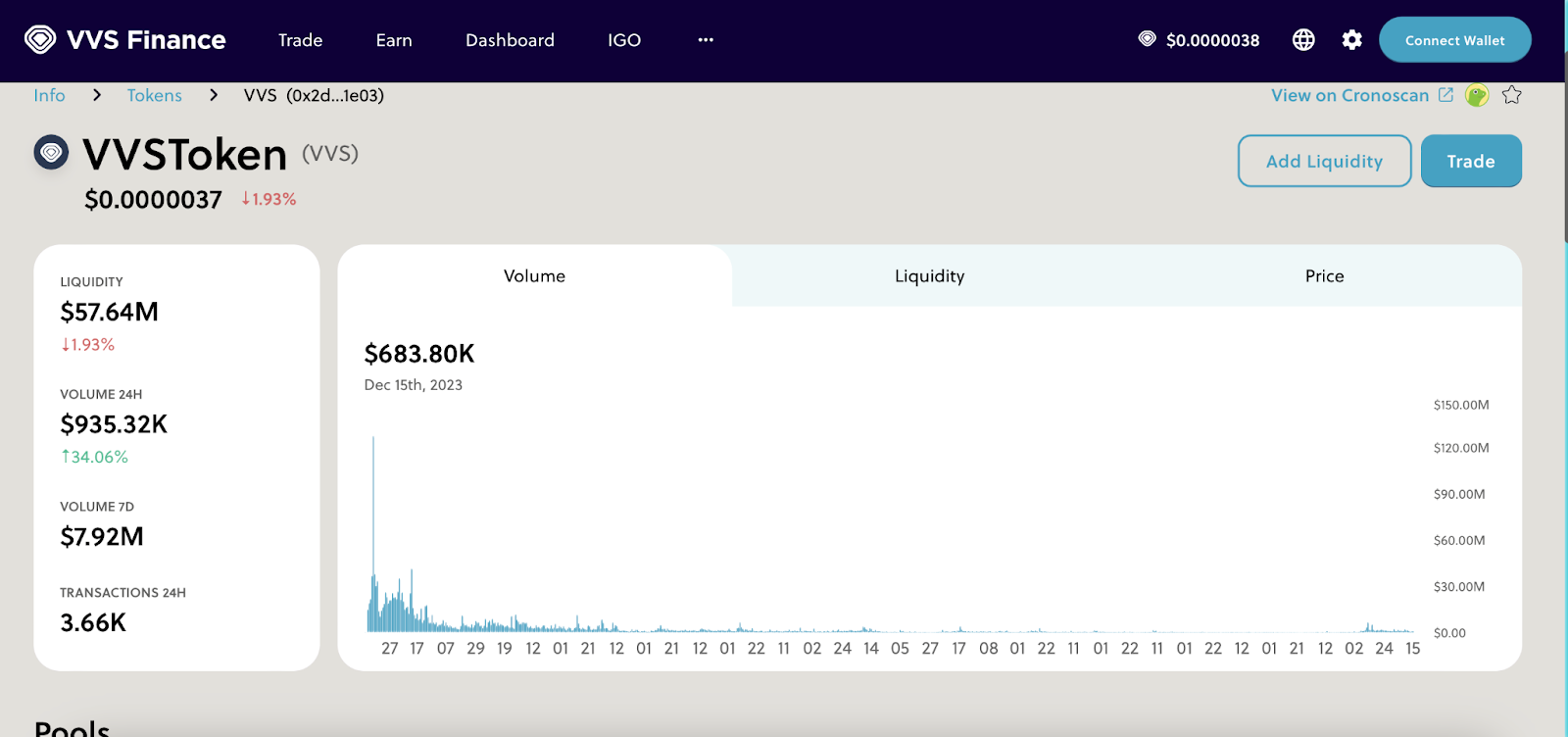Click the page vertical scrollbar
1568x737 pixels.
(x=1565, y=147)
